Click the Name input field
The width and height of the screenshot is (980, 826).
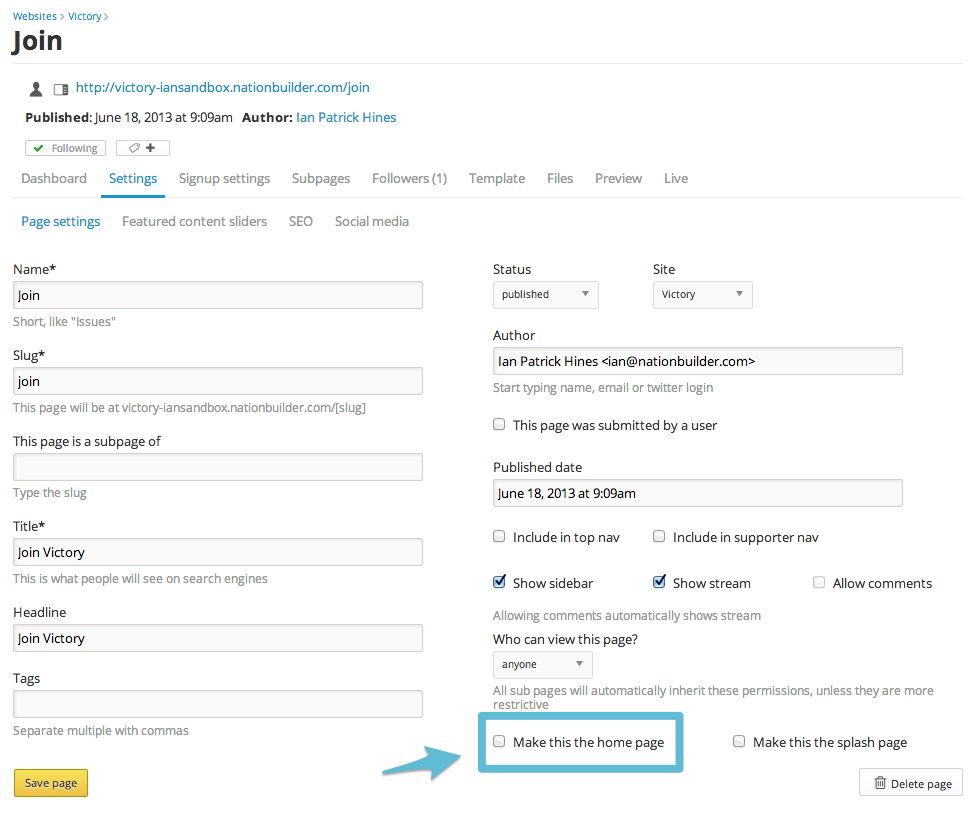click(218, 295)
